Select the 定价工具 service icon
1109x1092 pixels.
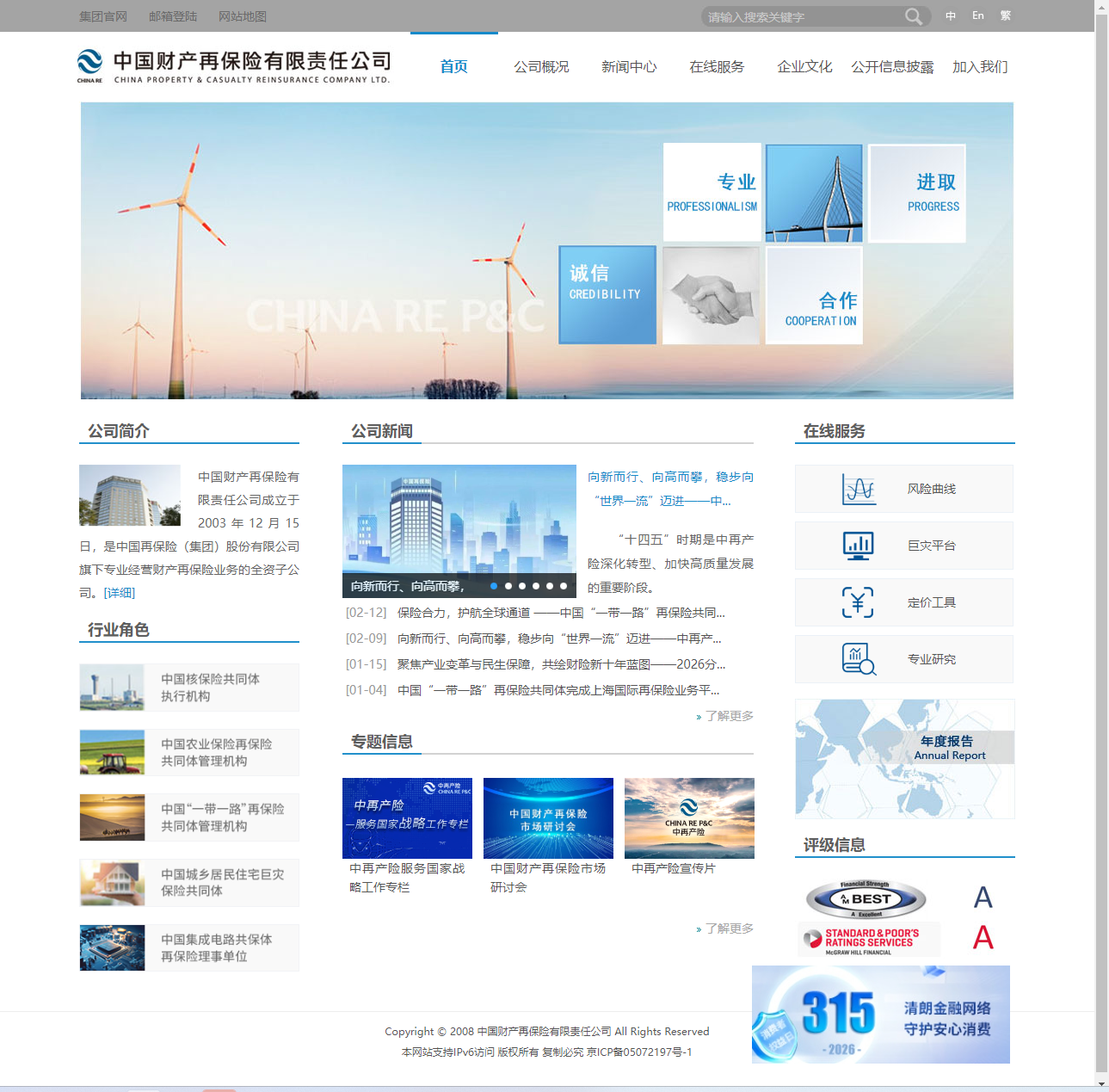[x=857, y=602]
